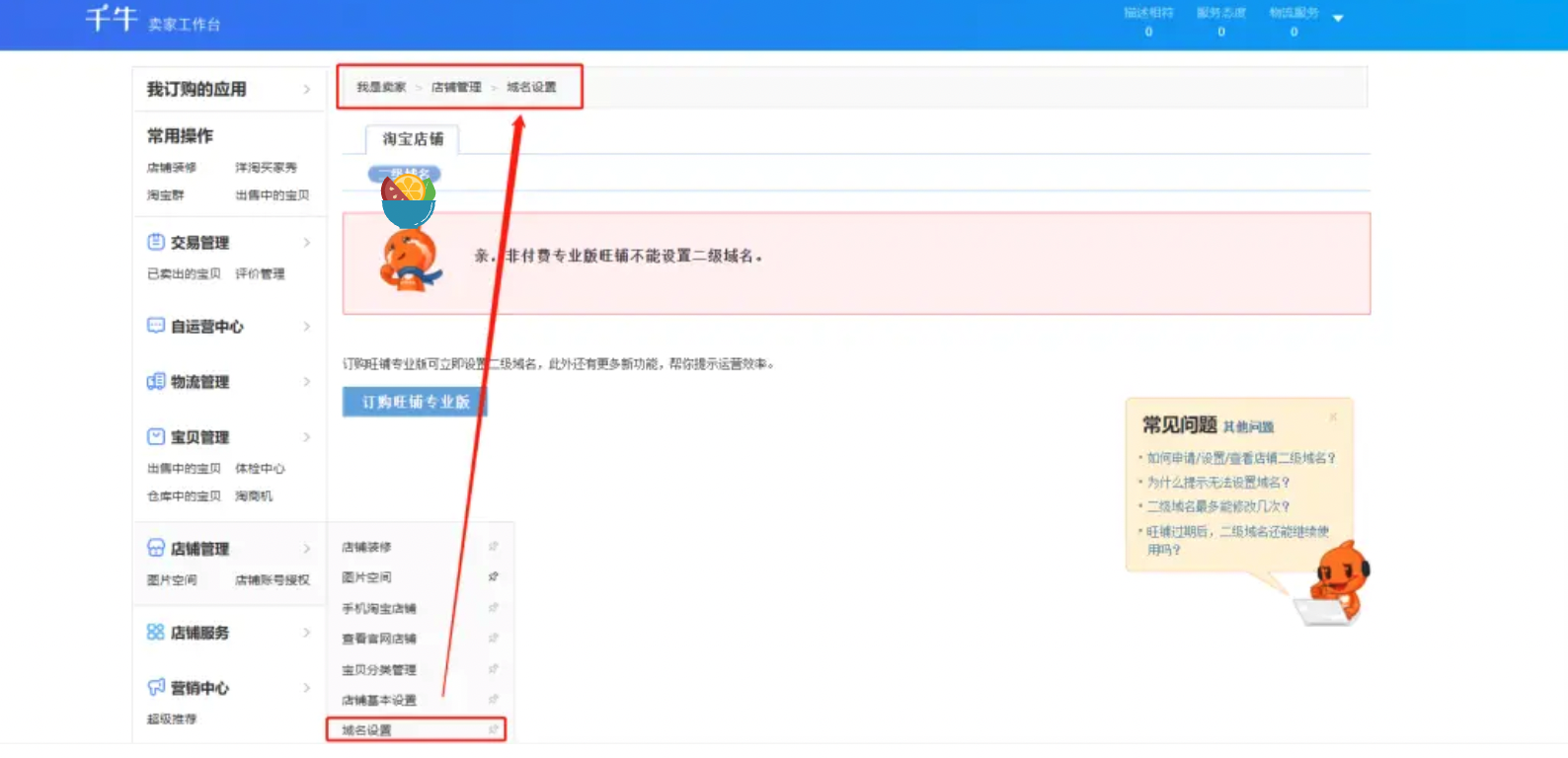1568x758 pixels.
Task: Click 店铺管理 in the breadcrumb
Action: (456, 87)
